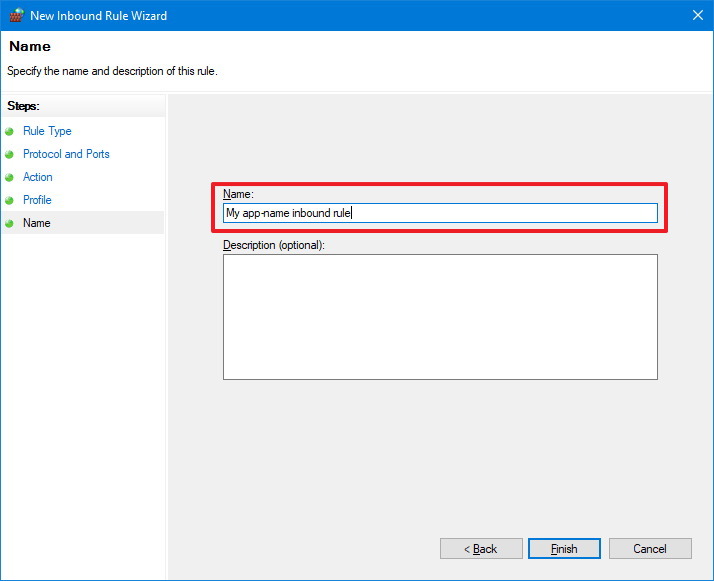Click the Name: field label

pos(238,194)
